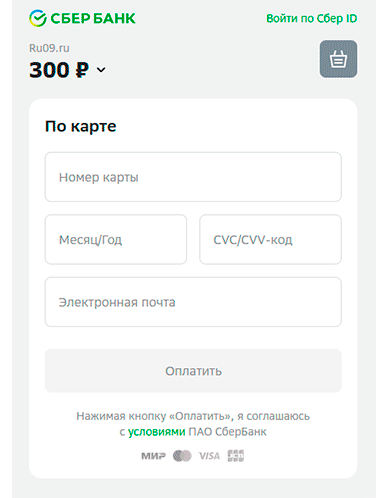The width and height of the screenshot is (392, 498).
Task: Click the МИР payment system logo
Action: tap(153, 456)
